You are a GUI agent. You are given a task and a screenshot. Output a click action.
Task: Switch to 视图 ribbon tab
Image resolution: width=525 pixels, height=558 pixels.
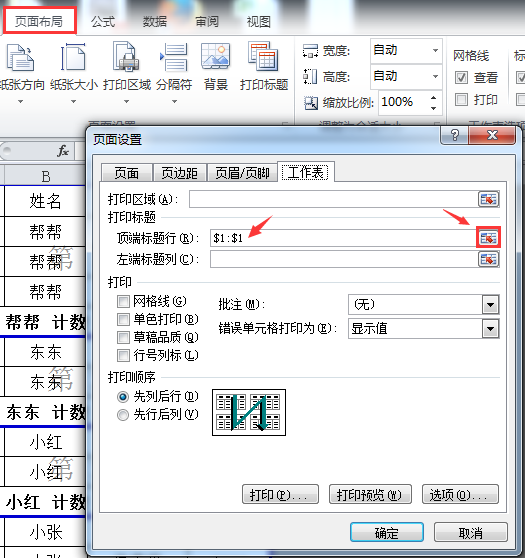[259, 22]
